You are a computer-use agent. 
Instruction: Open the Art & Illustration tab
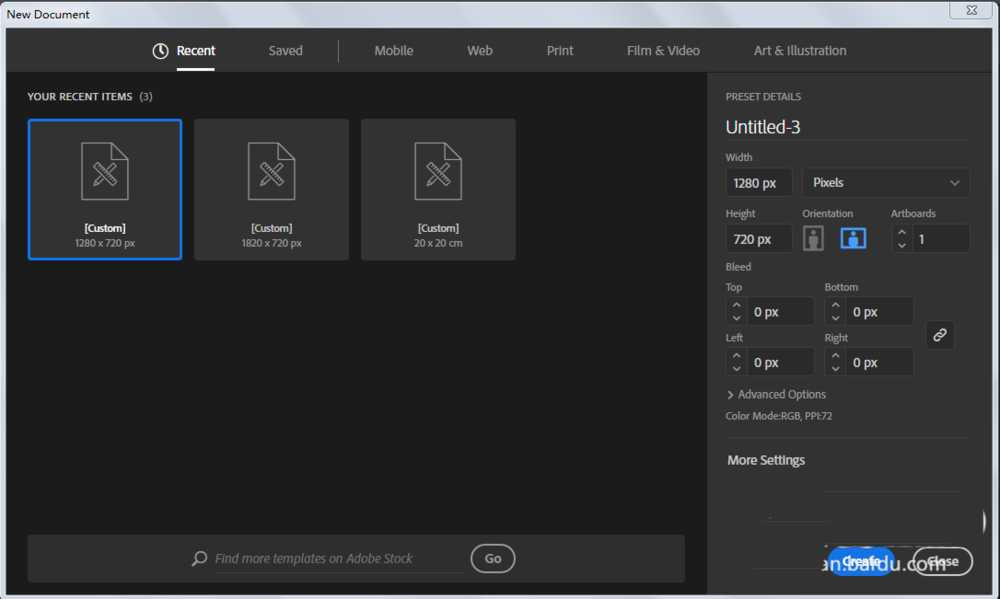tap(800, 50)
